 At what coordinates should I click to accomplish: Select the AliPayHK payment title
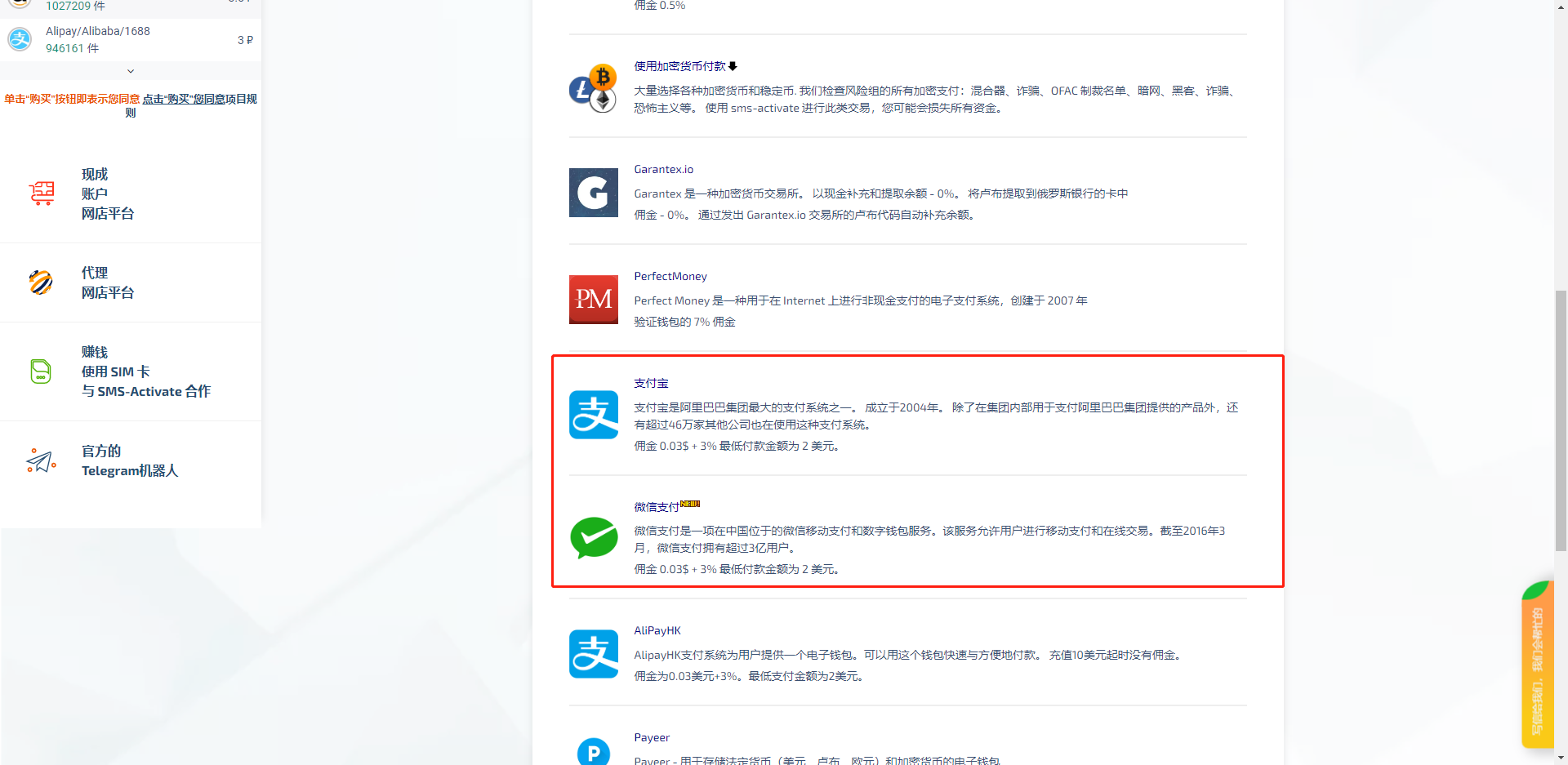pyautogui.click(x=657, y=630)
